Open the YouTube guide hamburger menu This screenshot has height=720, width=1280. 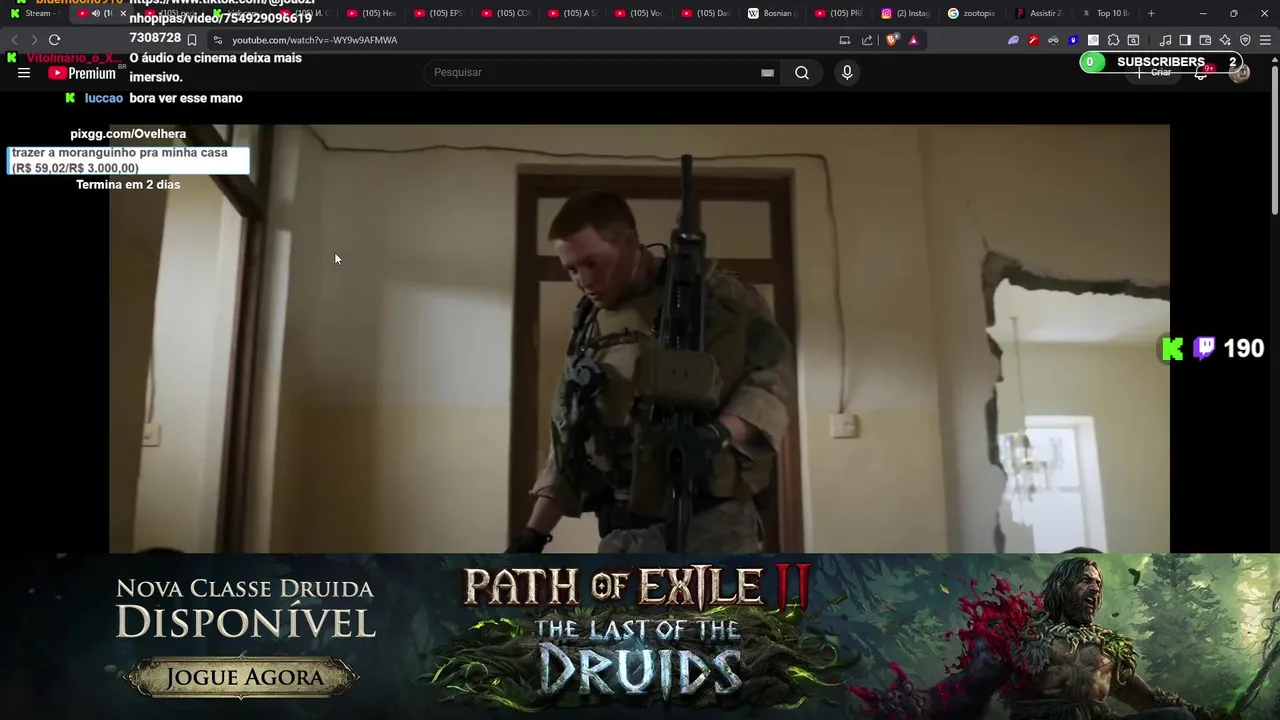tap(24, 73)
